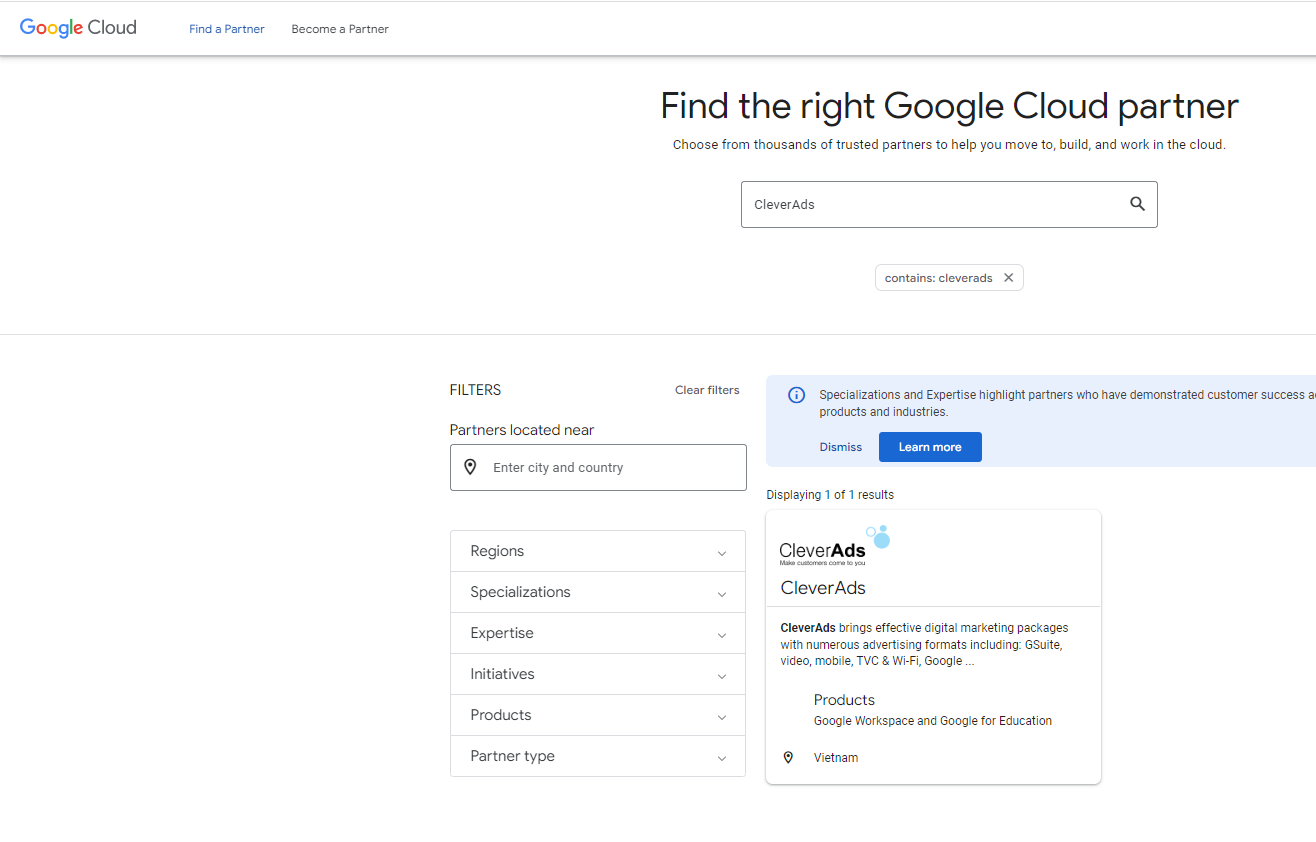Click the info icon in the blue banner
The height and width of the screenshot is (842, 1316).
(x=796, y=395)
